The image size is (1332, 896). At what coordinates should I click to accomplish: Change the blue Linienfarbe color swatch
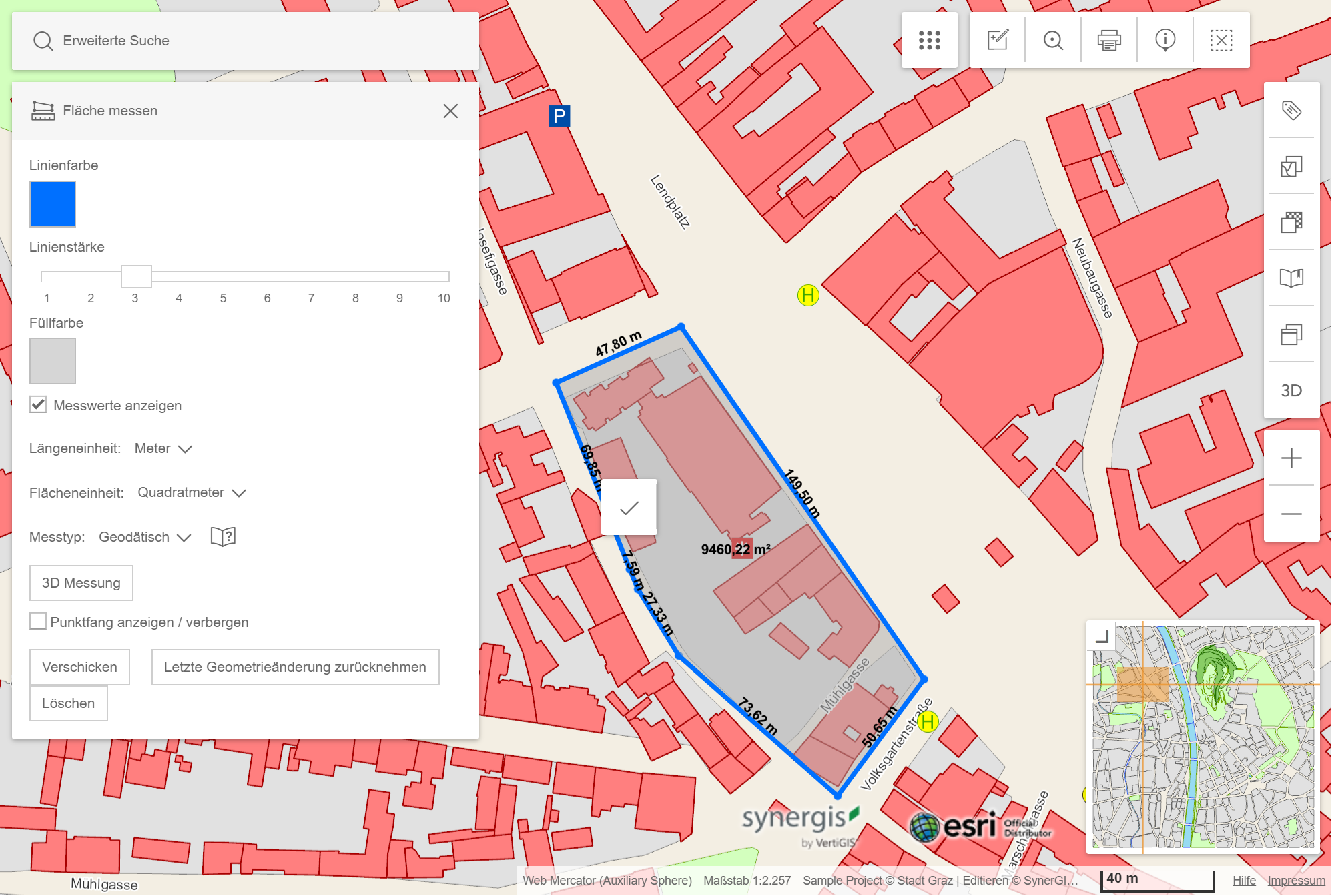52,204
